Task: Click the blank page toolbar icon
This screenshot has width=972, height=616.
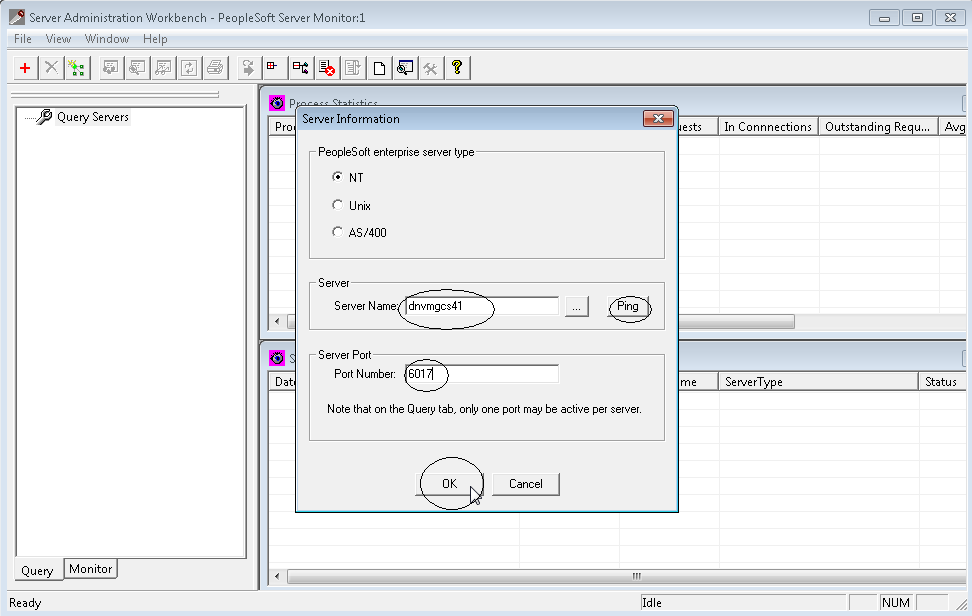Action: 379,68
